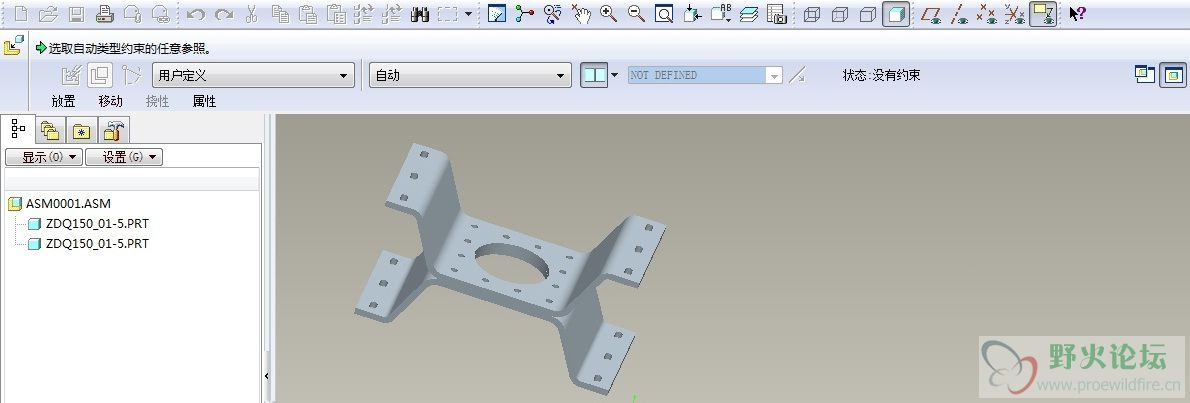Click the repaint screen icon

click(497, 14)
